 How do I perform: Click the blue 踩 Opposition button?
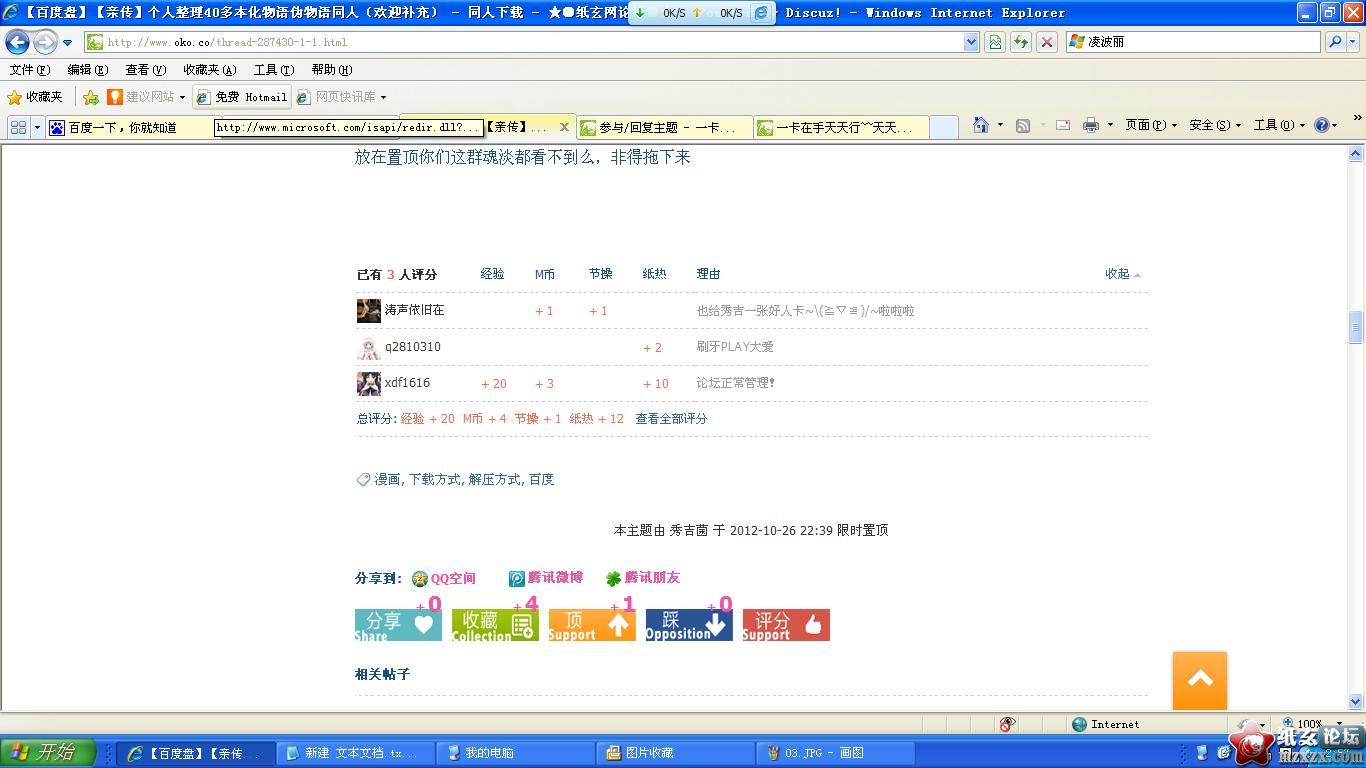tap(688, 625)
